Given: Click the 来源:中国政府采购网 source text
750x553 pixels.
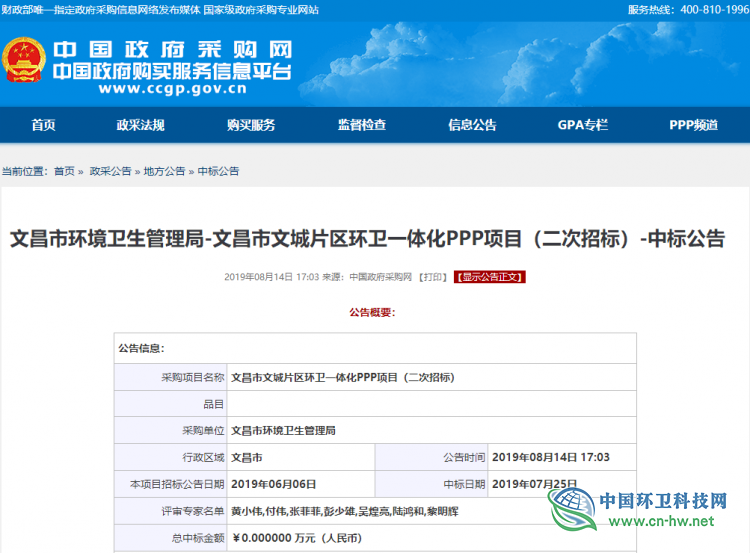Looking at the screenshot, I should coord(367,277).
